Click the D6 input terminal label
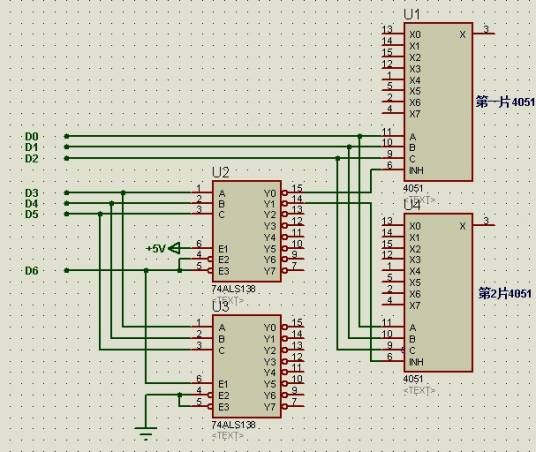536x452 pixels. pyautogui.click(x=32, y=271)
